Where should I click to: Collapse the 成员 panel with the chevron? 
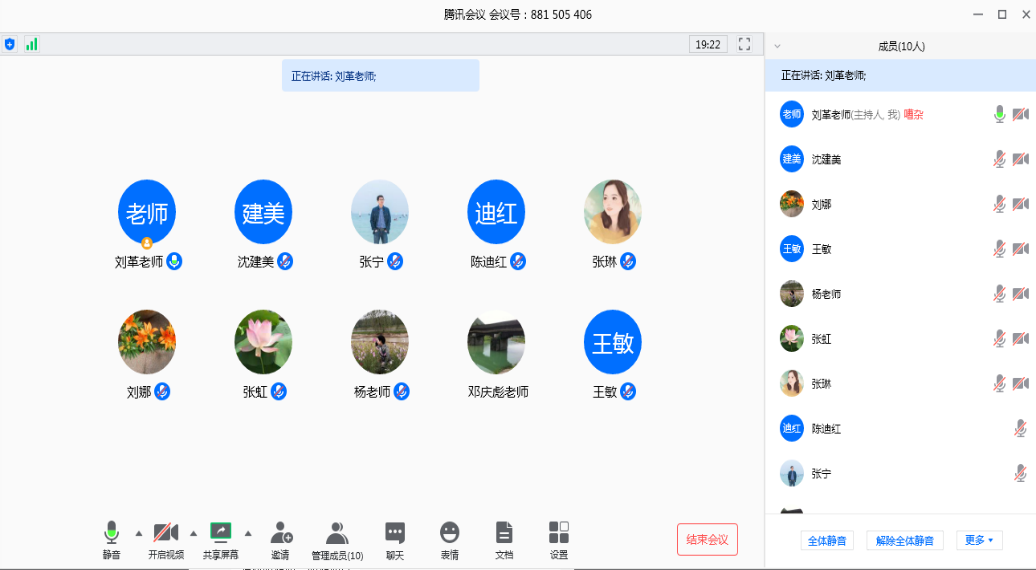[x=778, y=46]
